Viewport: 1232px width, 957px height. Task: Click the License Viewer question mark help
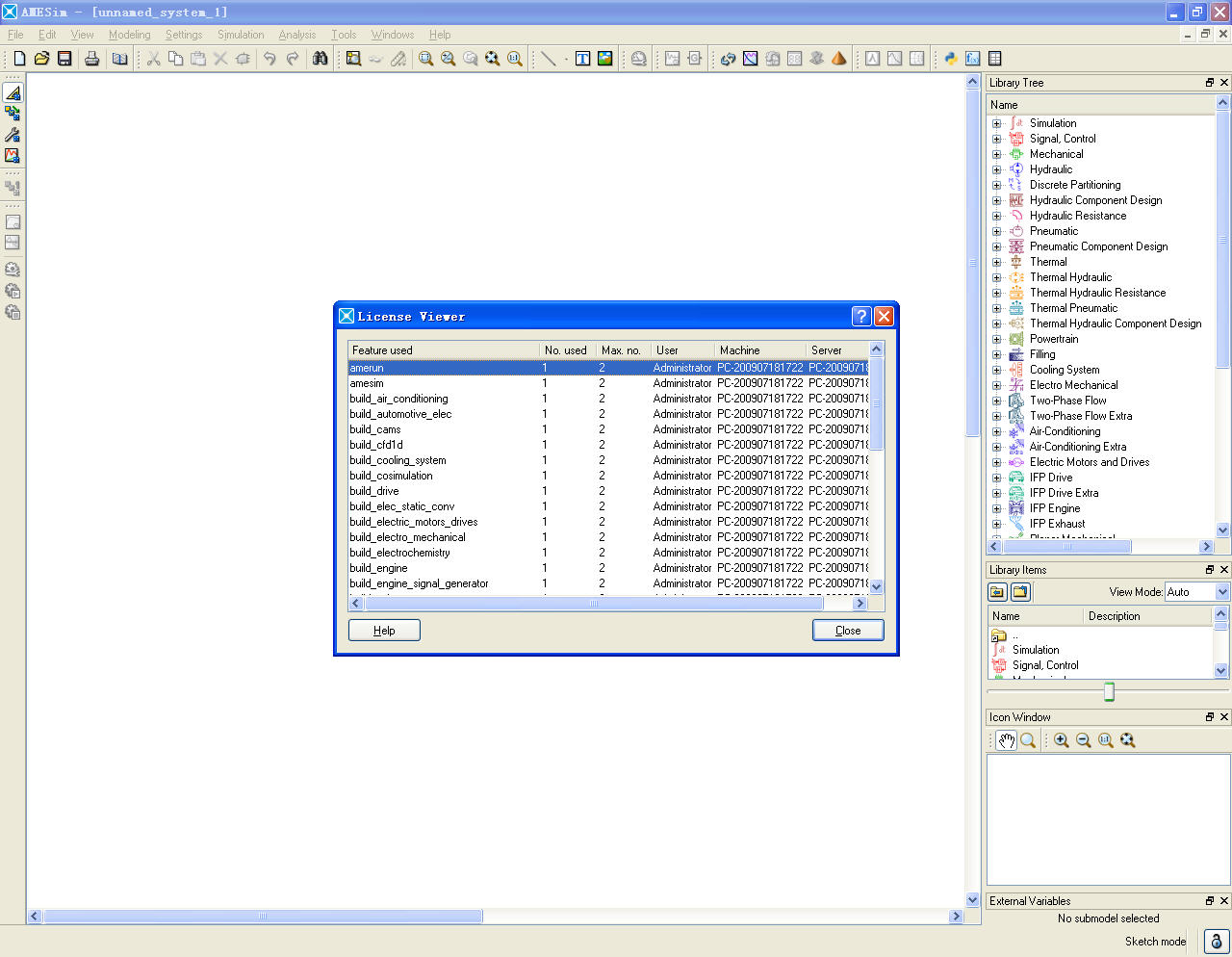(861, 316)
